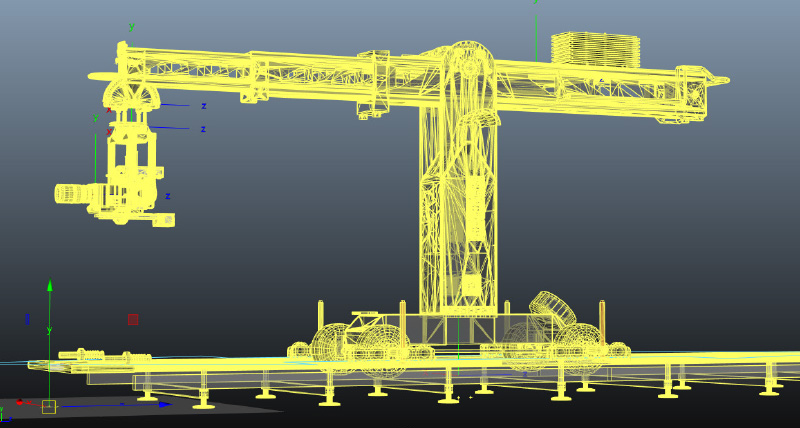This screenshot has width=800, height=428.
Task: Click the small rail piece on track
Action: [103, 355]
